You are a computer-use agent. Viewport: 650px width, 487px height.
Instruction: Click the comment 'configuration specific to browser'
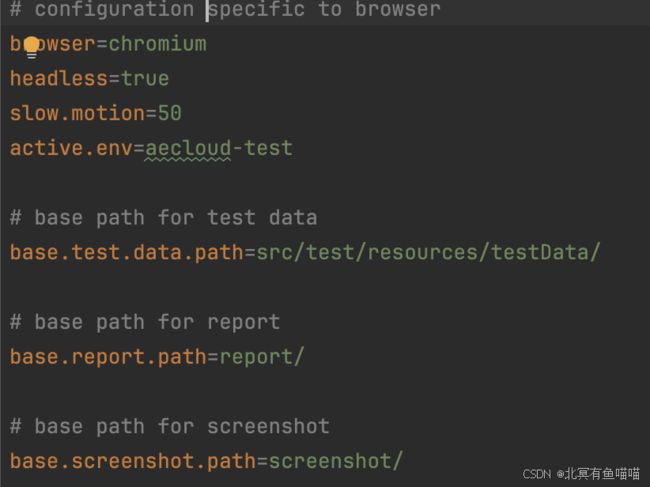point(226,9)
